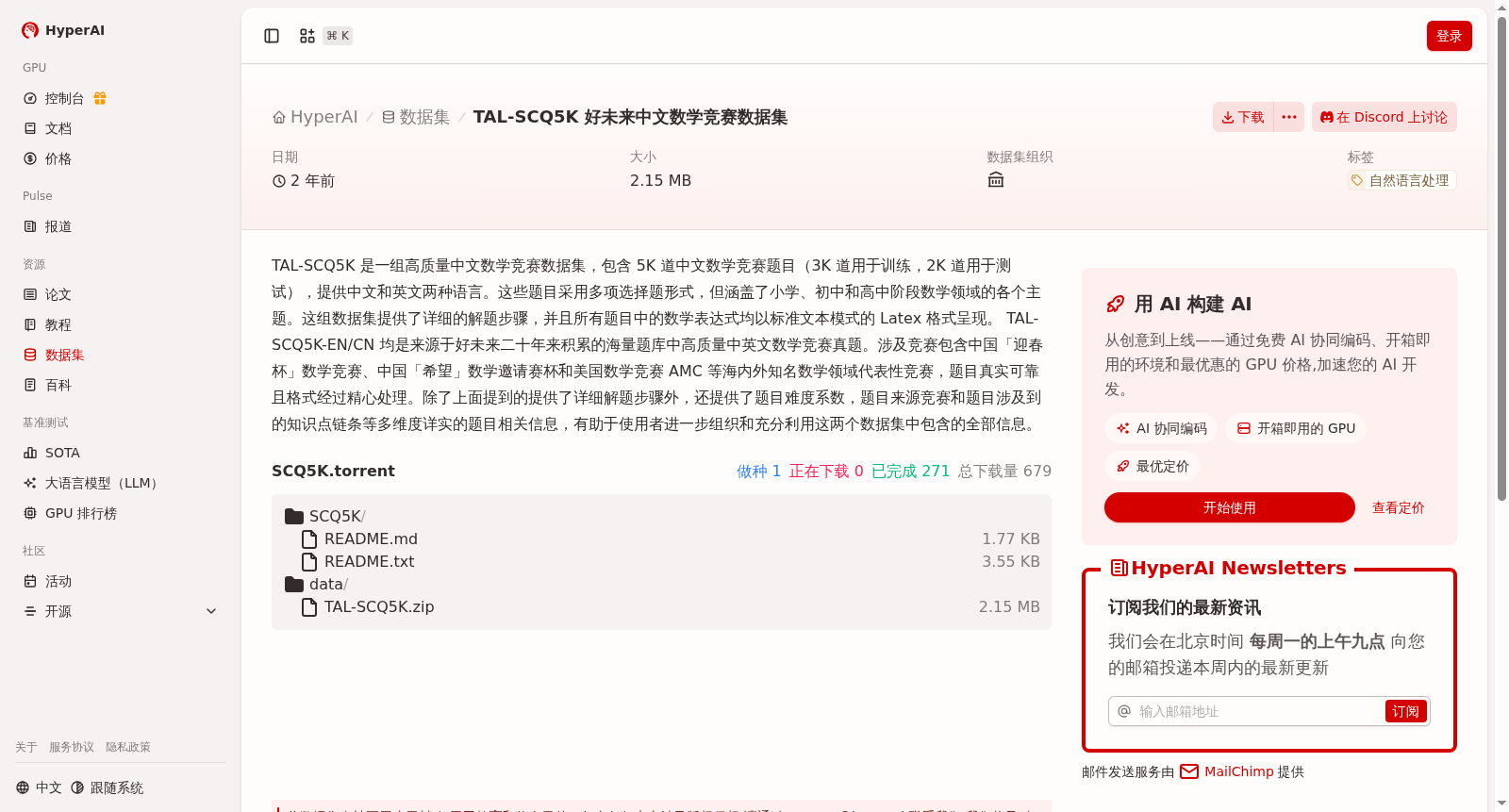Focus the 输入邮箱地址 email field
Viewport: 1509px width, 812px height.
(1258, 711)
